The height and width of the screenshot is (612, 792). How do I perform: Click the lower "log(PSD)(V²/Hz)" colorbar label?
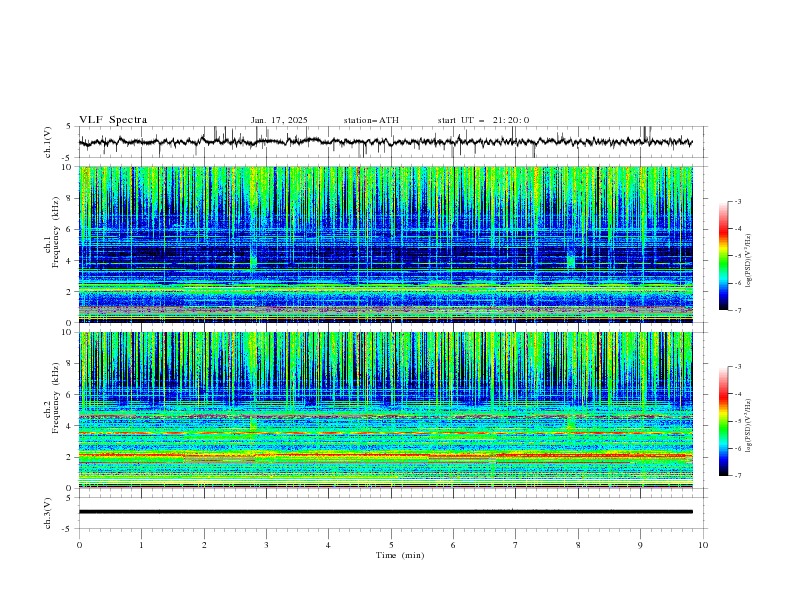(748, 426)
